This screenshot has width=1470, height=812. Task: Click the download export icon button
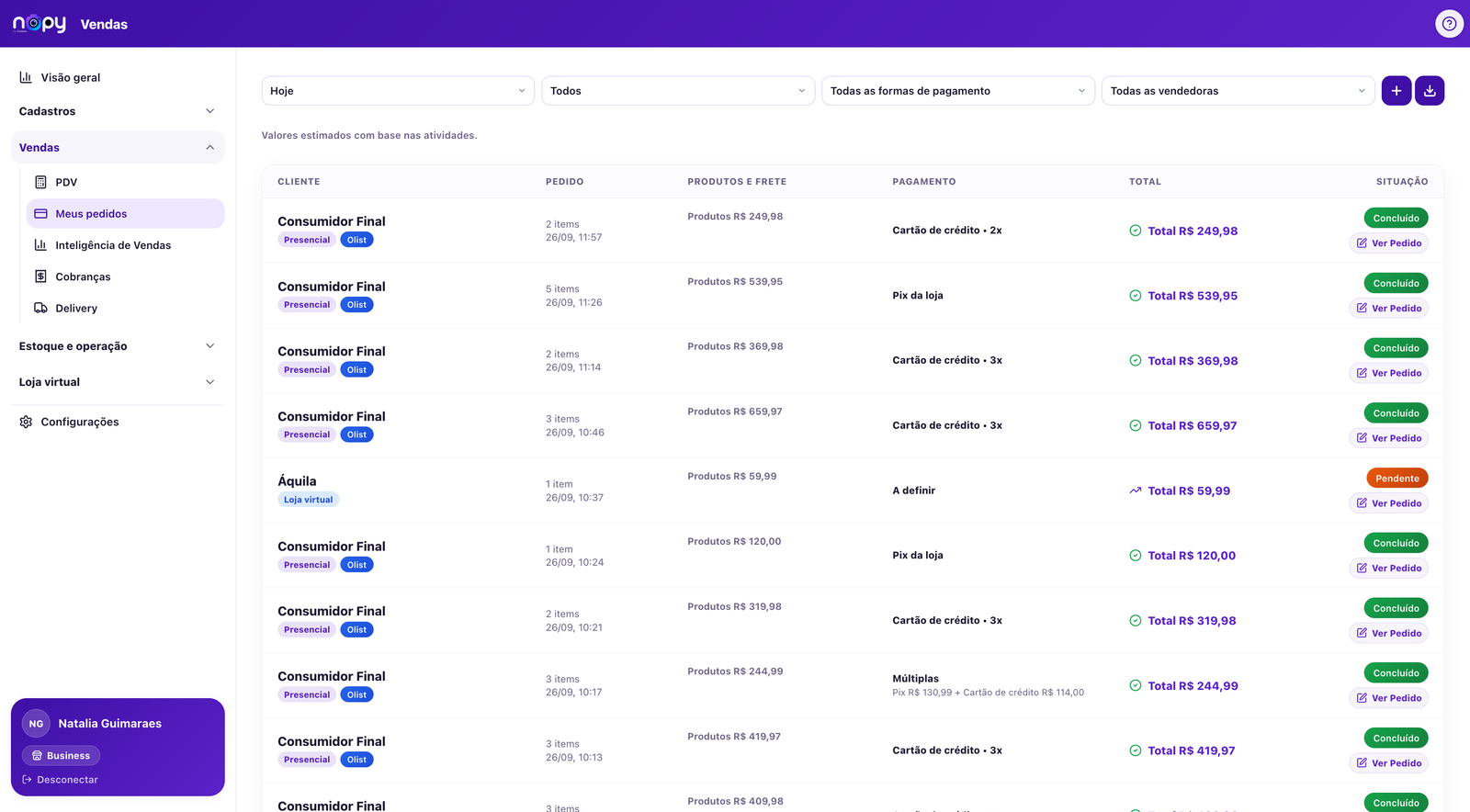[x=1430, y=91]
